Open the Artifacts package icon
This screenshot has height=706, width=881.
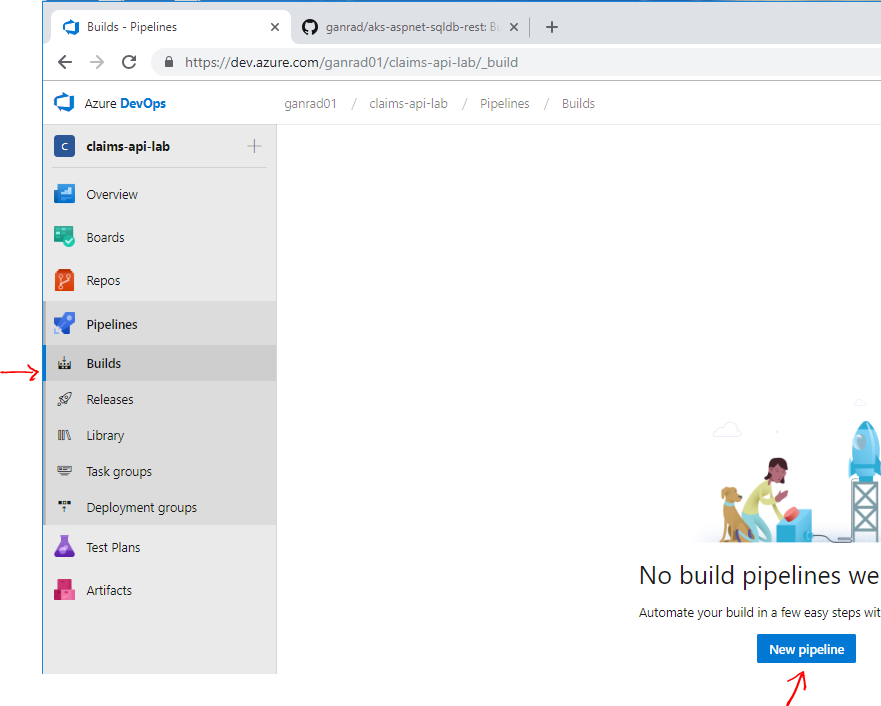point(64,590)
